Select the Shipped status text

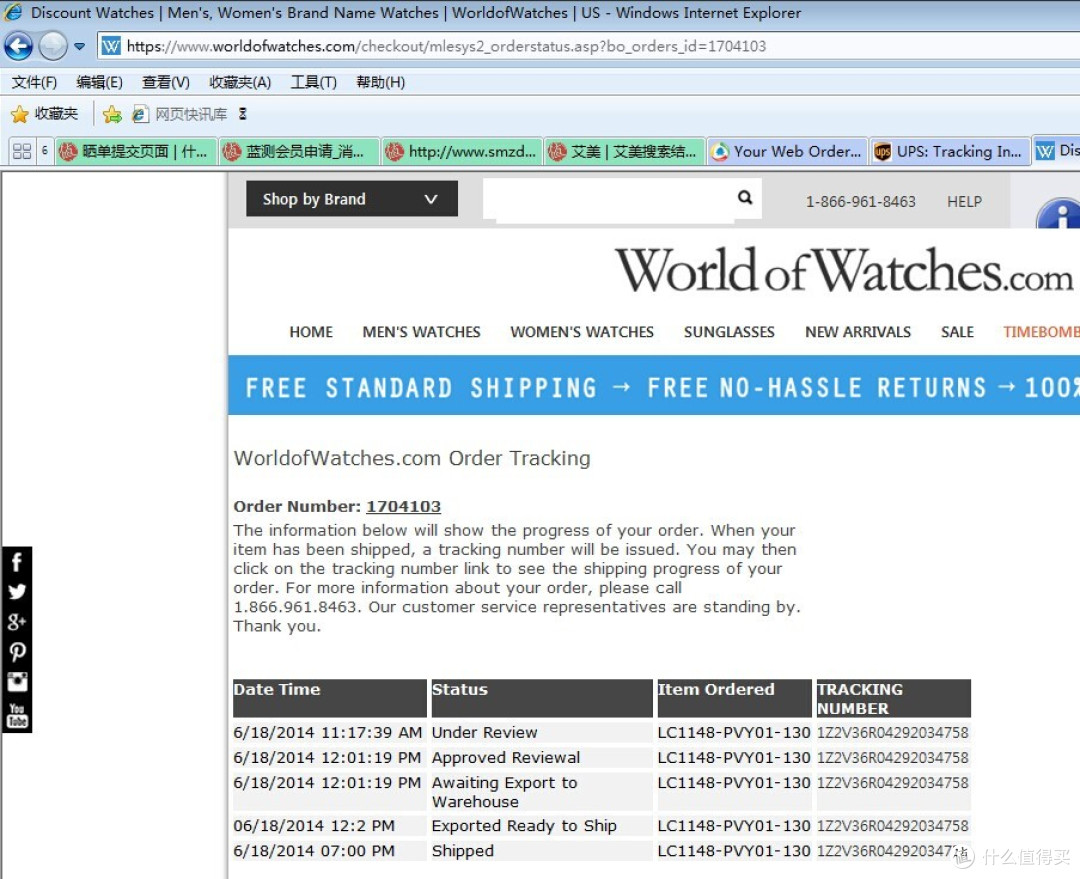[463, 851]
